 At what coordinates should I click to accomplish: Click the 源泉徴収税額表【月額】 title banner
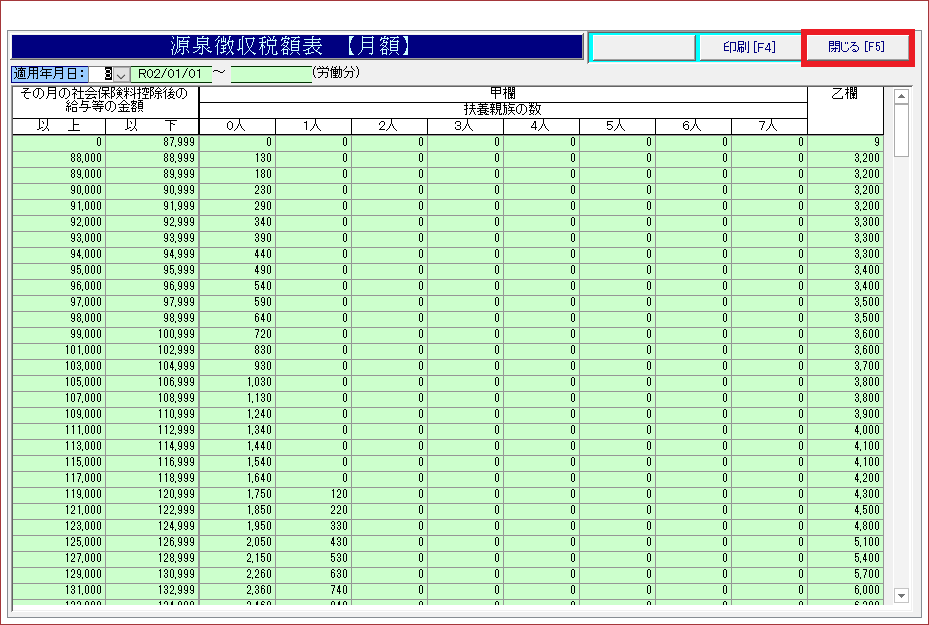[296, 47]
